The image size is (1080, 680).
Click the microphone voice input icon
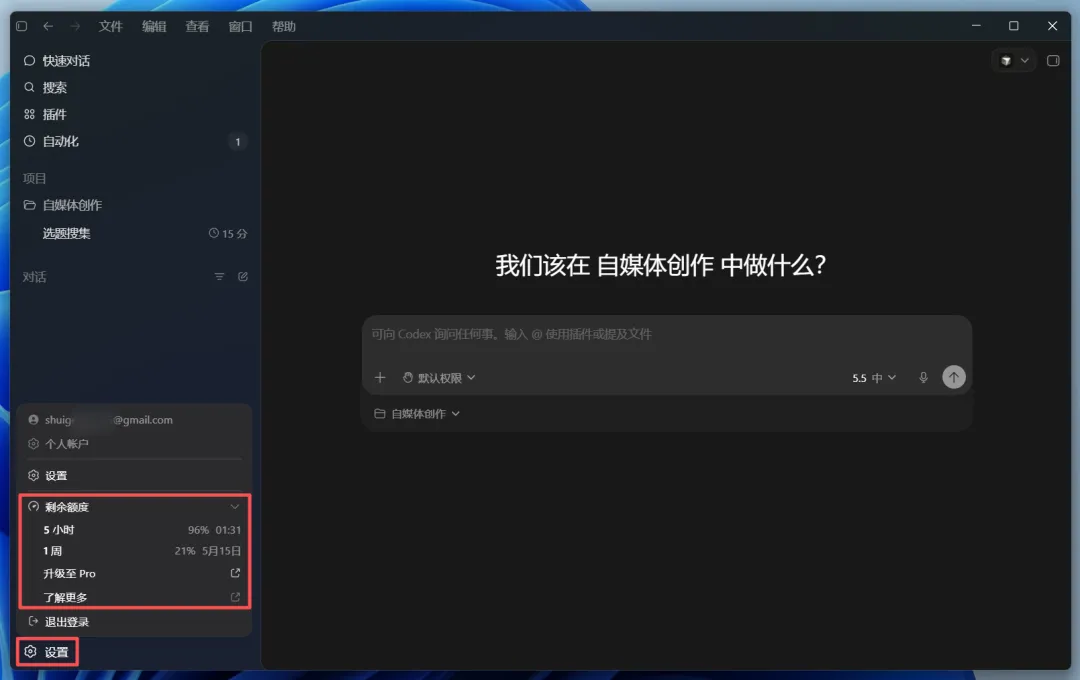point(923,378)
